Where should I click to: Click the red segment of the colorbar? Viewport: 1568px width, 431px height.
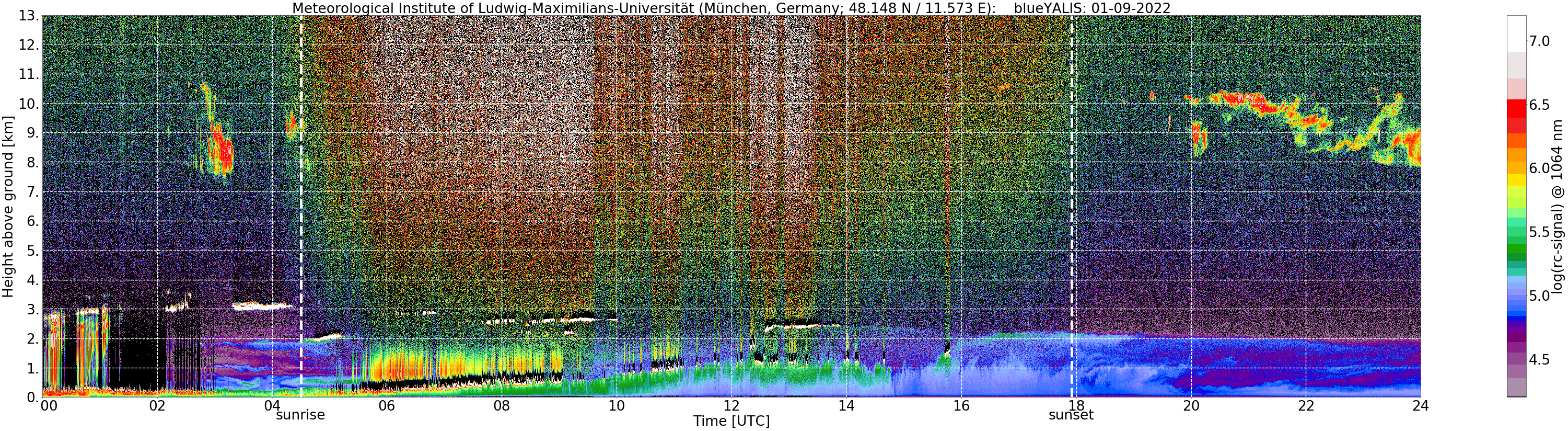1516,108
